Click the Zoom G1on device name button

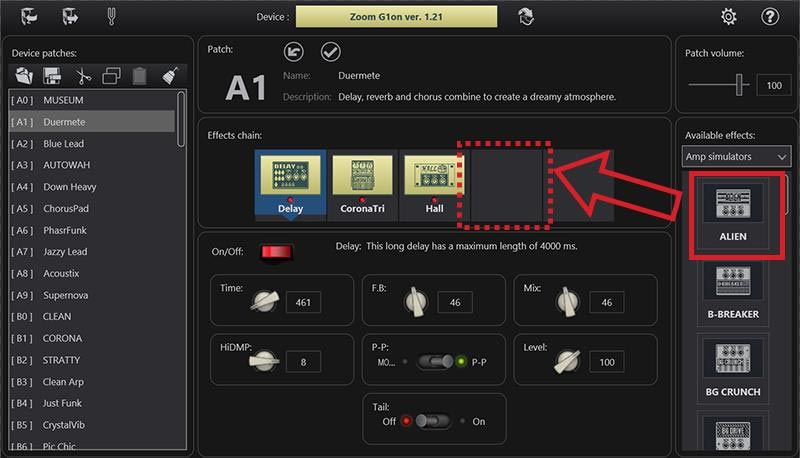point(396,17)
